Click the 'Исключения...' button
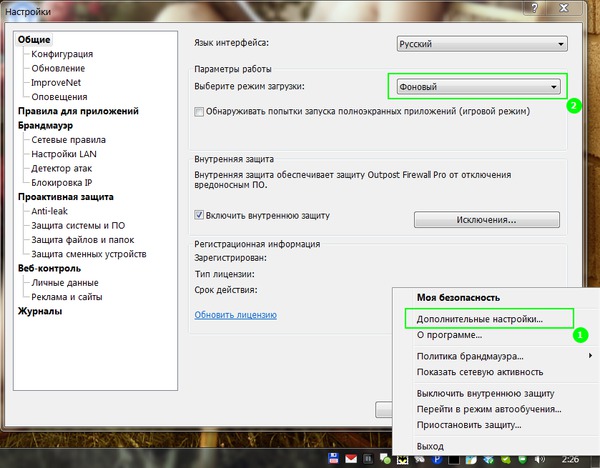 click(486, 220)
